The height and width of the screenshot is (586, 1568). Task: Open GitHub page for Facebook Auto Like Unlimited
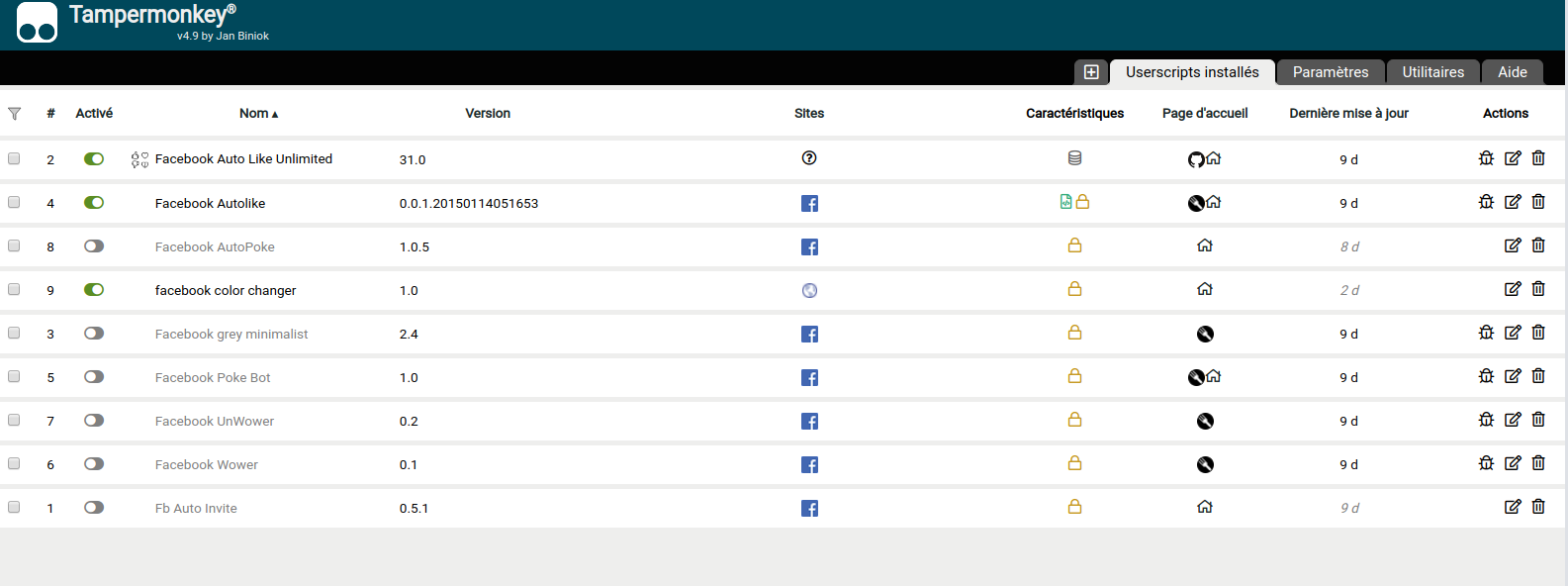coord(1196,159)
